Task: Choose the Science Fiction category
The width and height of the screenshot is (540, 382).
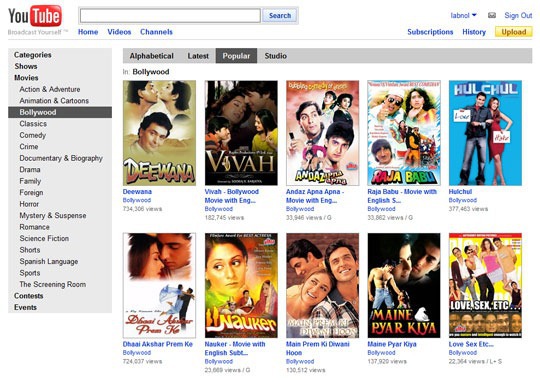Action: coord(44,238)
